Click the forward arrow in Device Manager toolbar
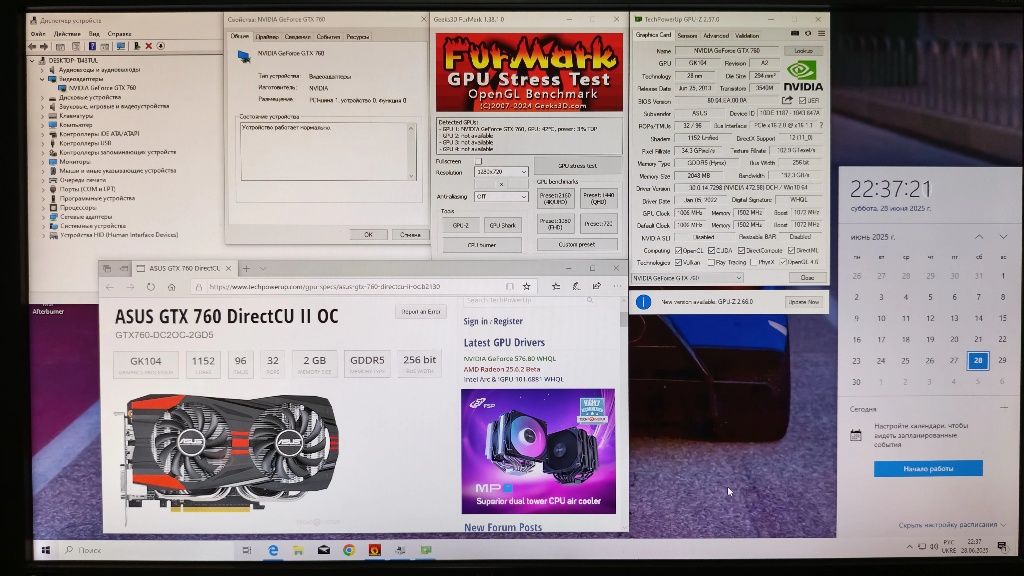The image size is (1024, 576). pyautogui.click(x=44, y=46)
